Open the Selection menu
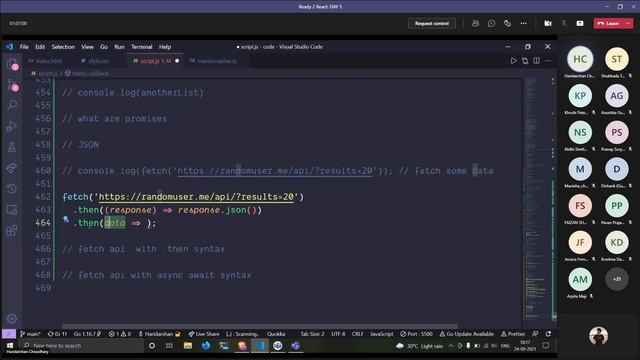640x360 pixels. (63, 47)
